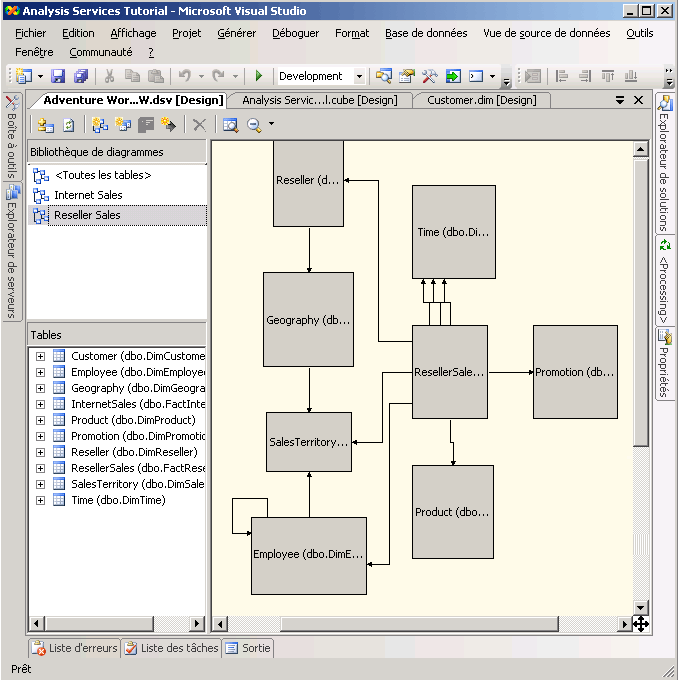The image size is (678, 680).
Task: Open the Zoom level dropdown arrow
Action: click(x=271, y=125)
